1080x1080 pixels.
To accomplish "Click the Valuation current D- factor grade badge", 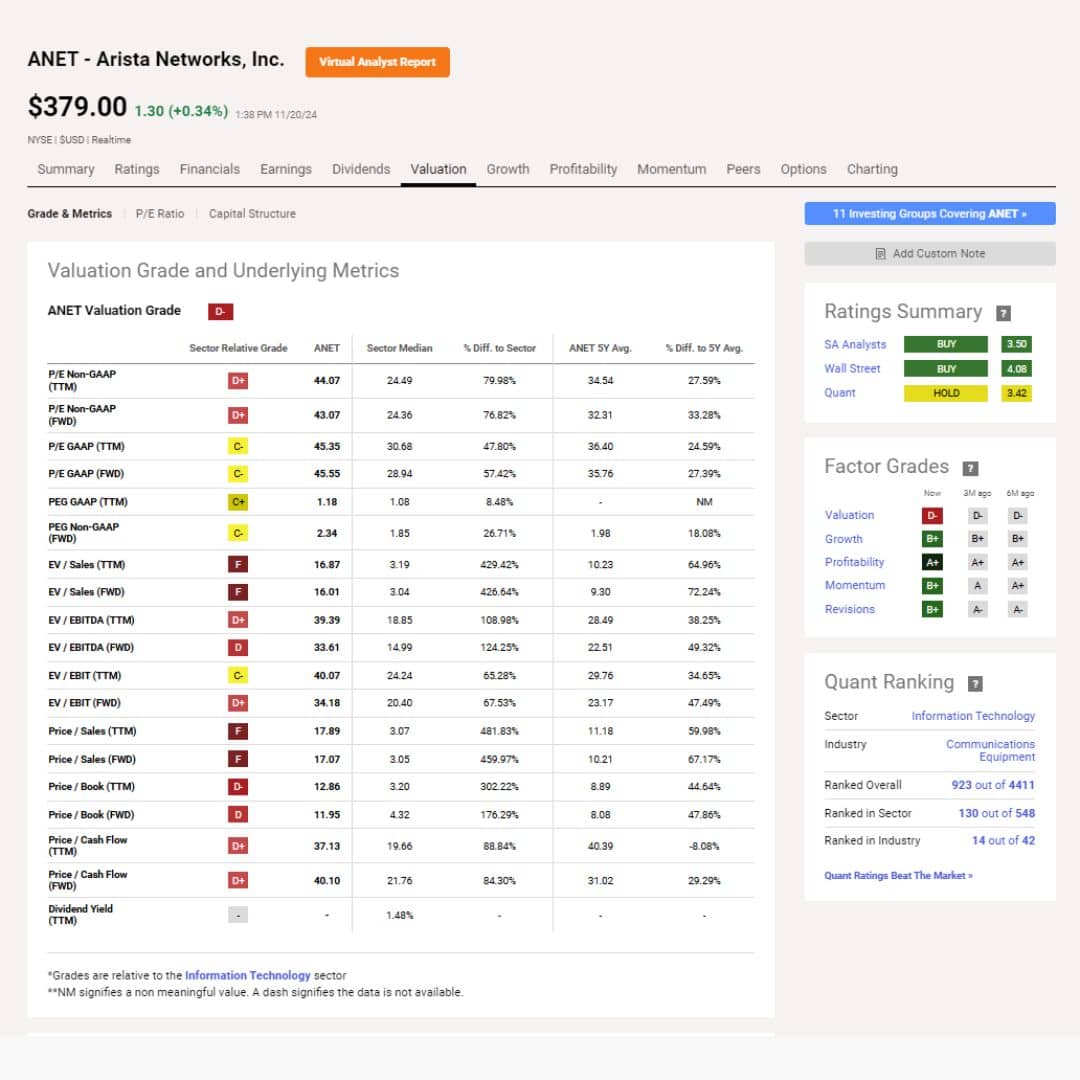I will (932, 515).
